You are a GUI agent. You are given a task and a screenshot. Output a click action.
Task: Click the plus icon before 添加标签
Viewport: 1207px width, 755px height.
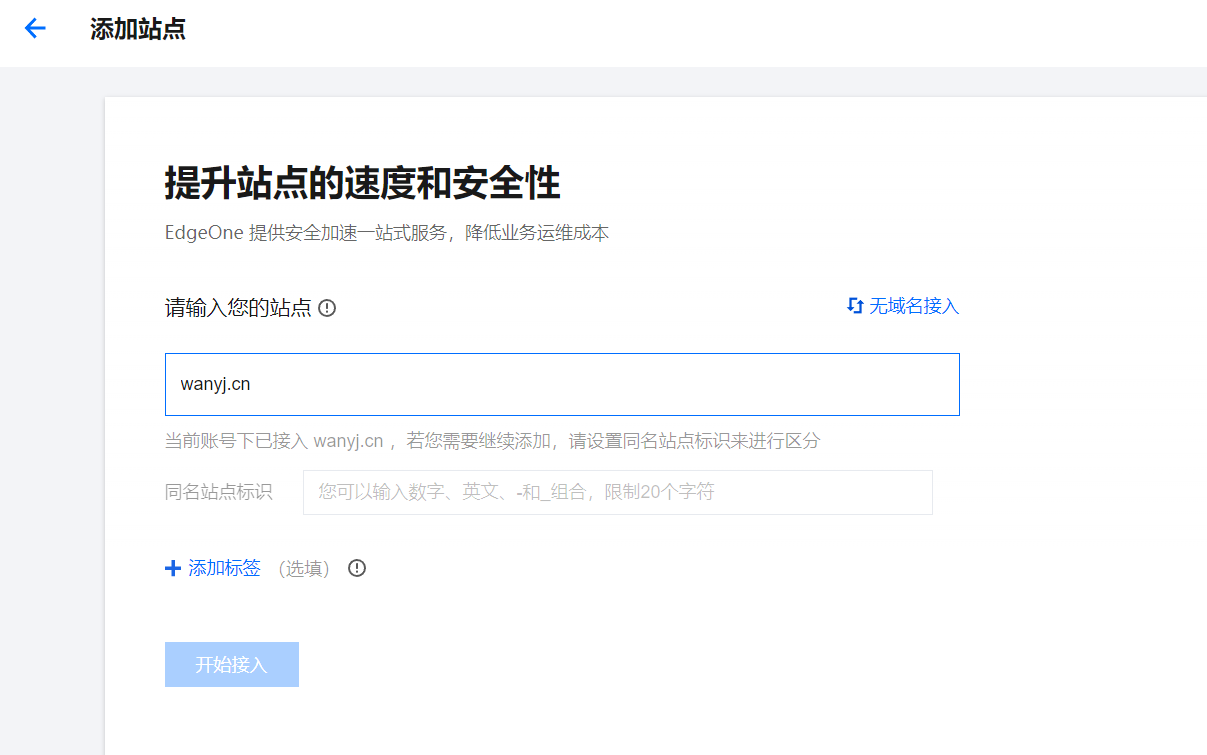point(173,568)
